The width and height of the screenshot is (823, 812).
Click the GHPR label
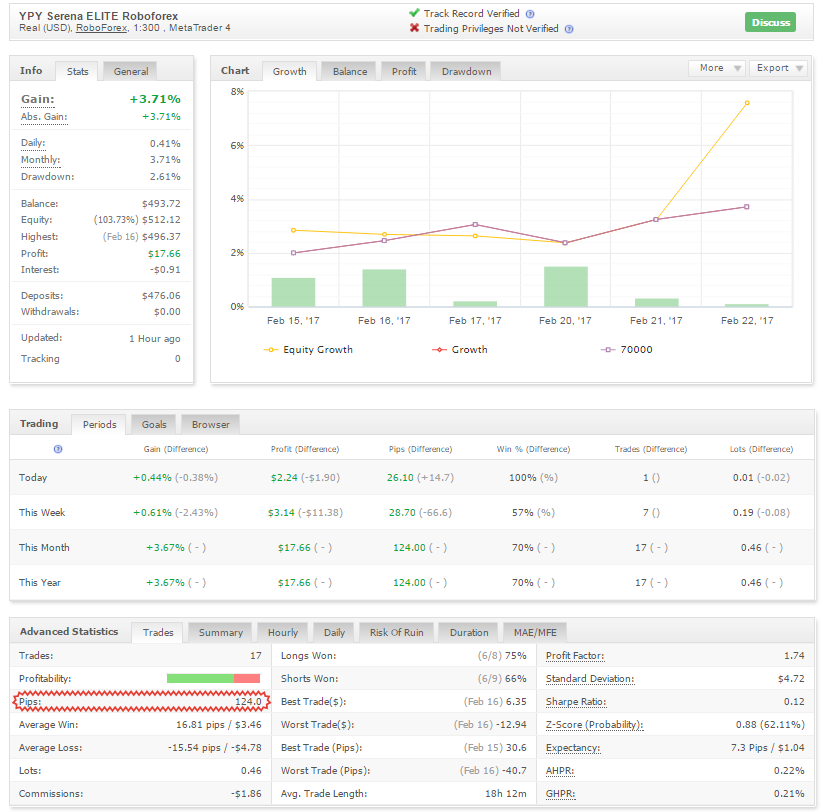561,794
